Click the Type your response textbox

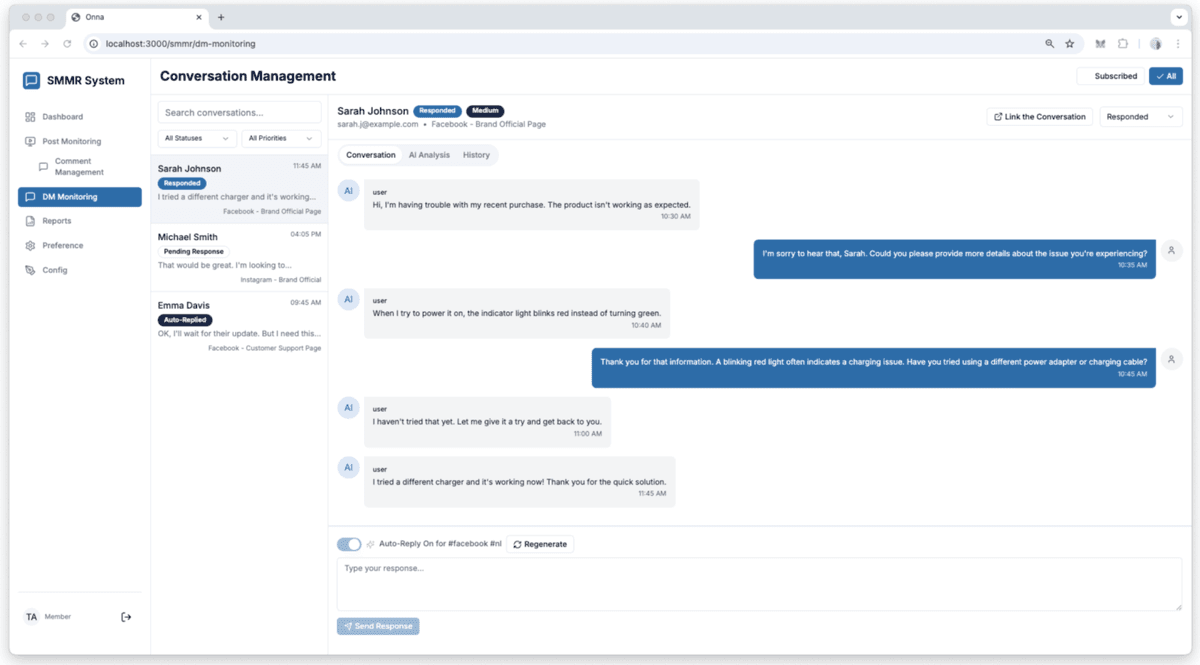click(759, 584)
